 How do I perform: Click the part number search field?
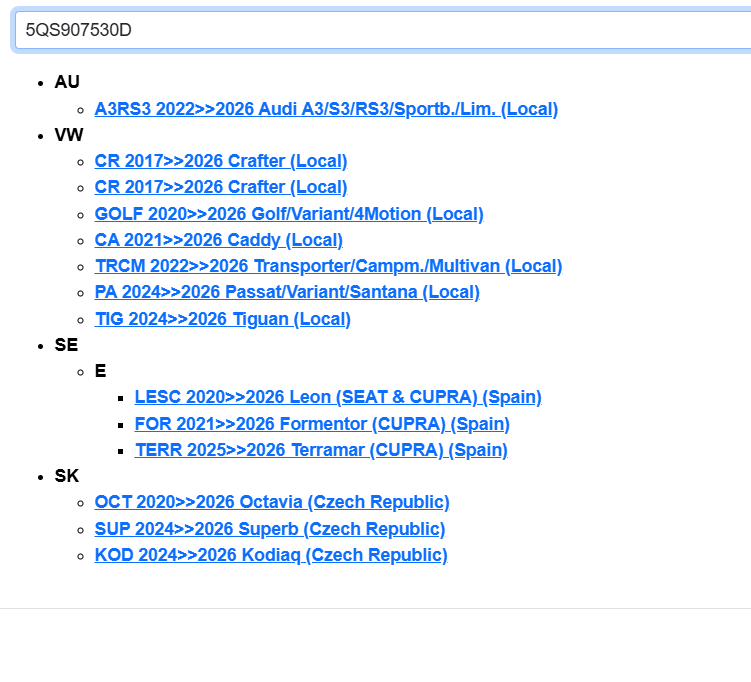tap(380, 30)
